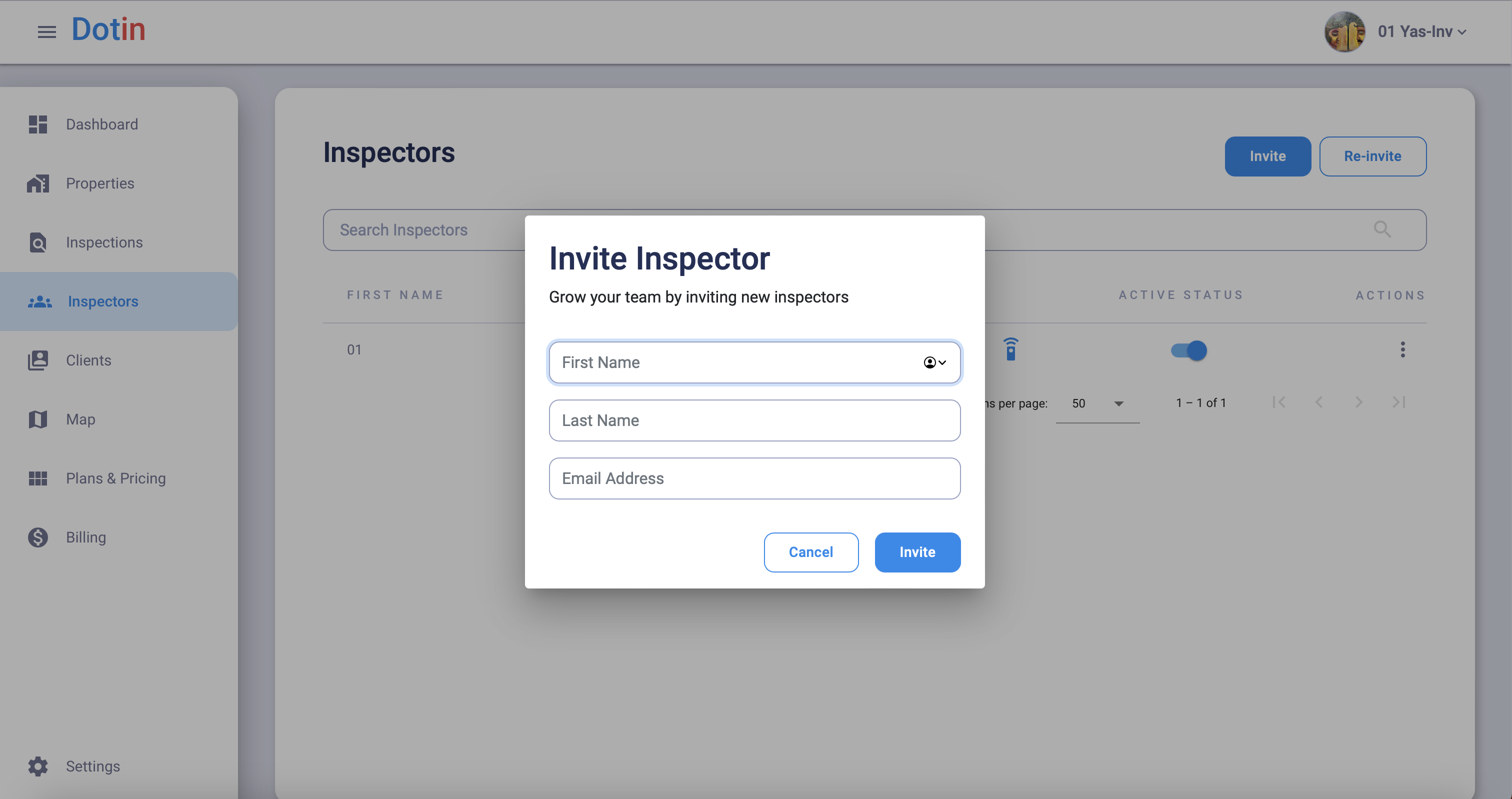
Task: Expand the 01 Yas-Inv account dropdown
Action: pyautogui.click(x=1421, y=31)
